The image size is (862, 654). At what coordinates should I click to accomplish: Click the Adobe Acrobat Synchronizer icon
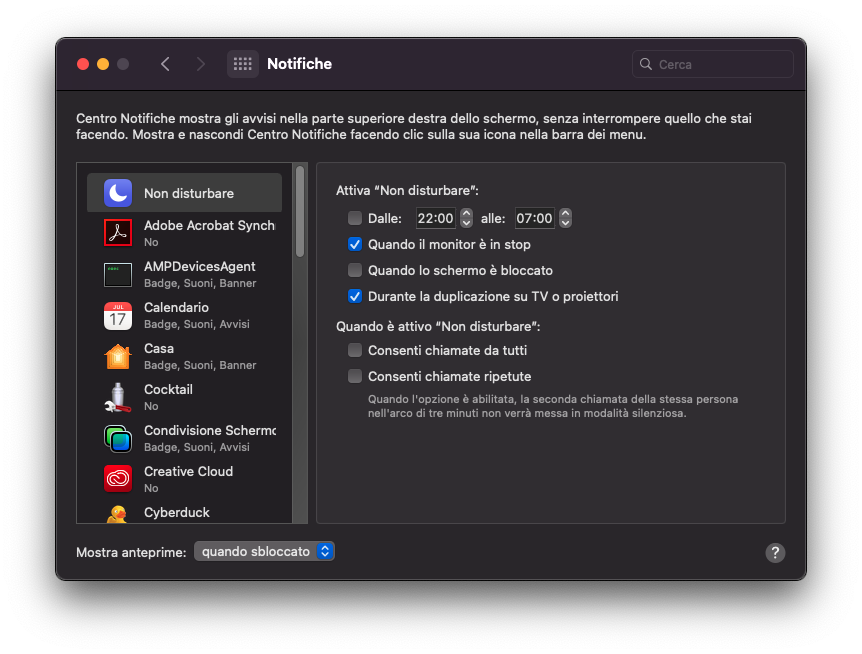point(118,233)
